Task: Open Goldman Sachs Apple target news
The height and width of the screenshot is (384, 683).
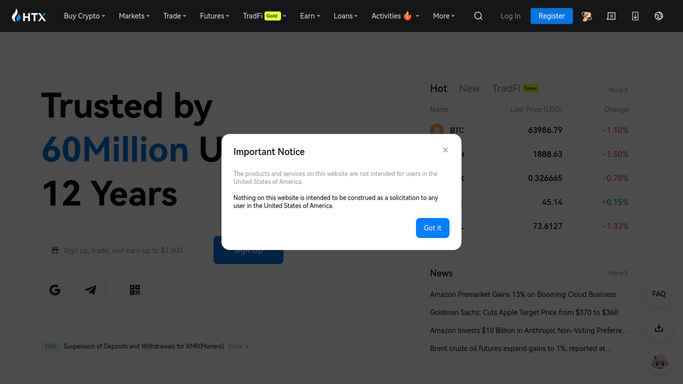Action: coord(524,313)
